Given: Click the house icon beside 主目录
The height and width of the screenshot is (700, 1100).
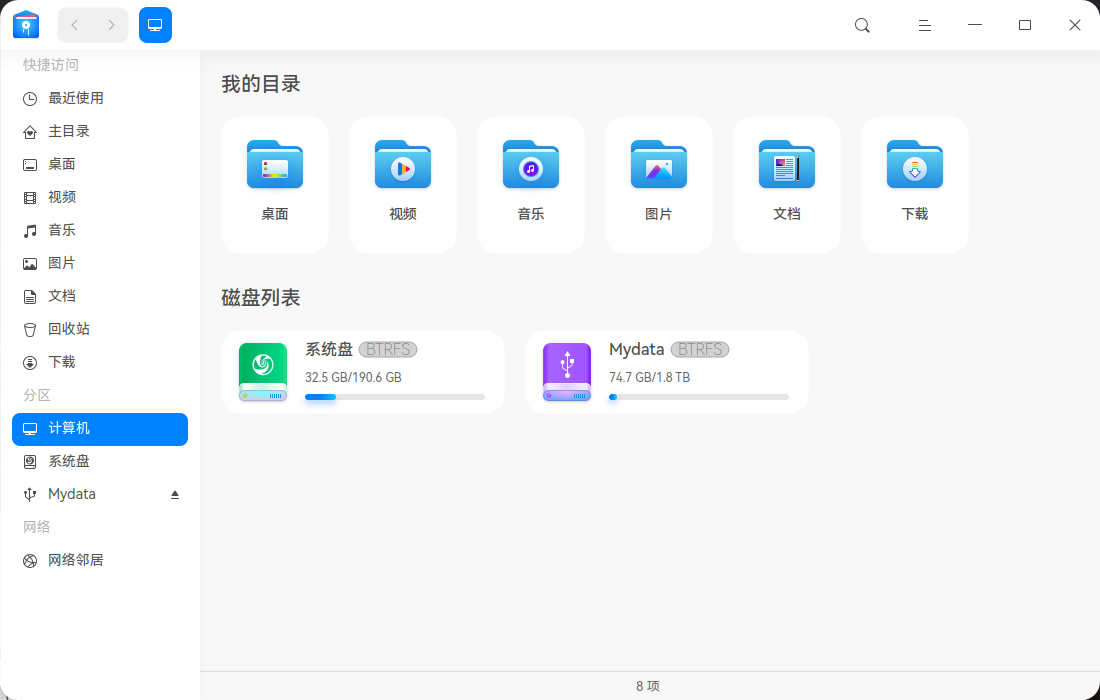Looking at the screenshot, I should (x=29, y=132).
